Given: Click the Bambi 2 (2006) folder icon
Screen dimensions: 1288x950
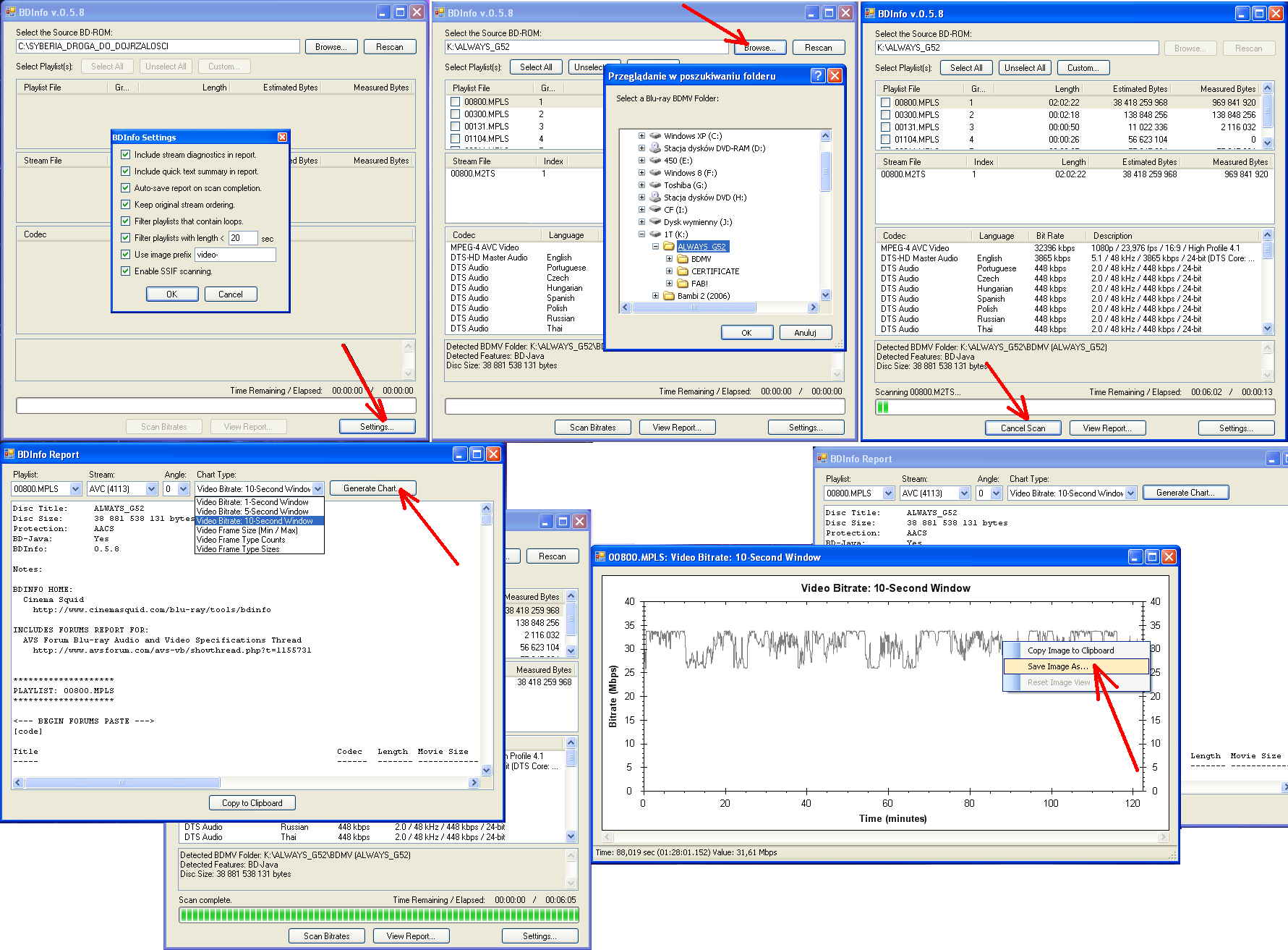Looking at the screenshot, I should tap(669, 296).
